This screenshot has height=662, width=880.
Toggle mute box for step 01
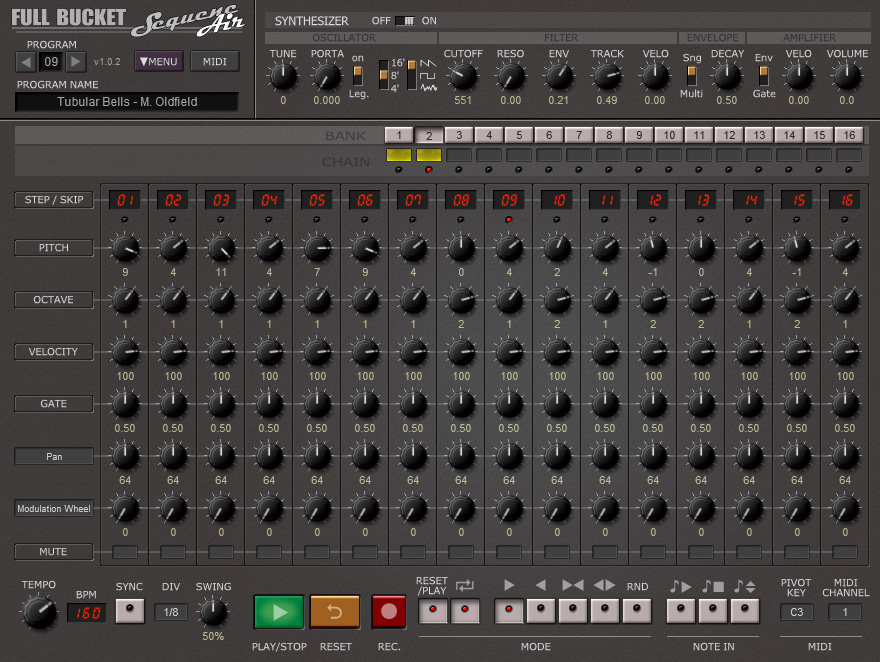(x=125, y=552)
